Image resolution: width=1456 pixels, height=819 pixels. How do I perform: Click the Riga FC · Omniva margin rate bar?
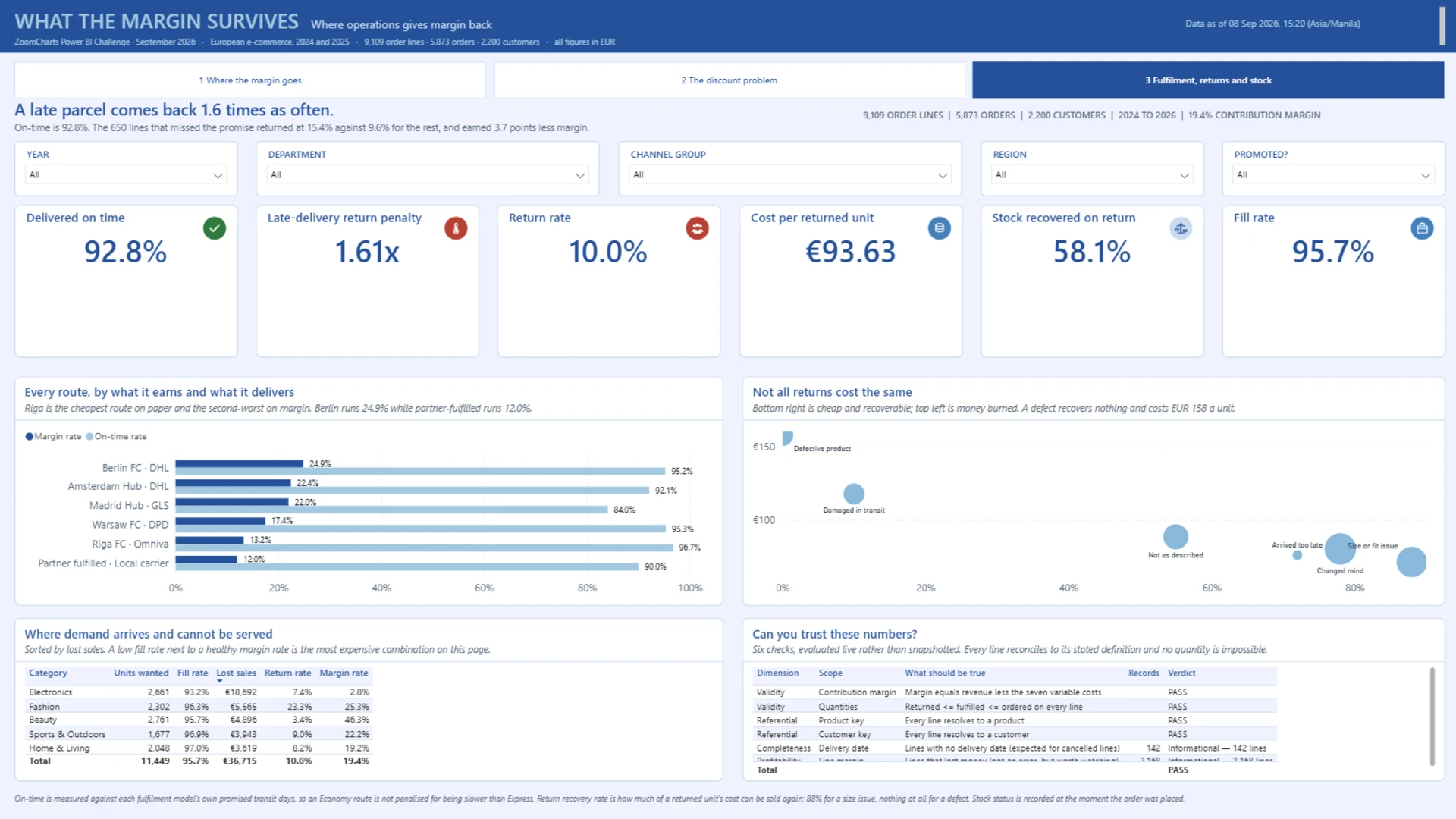[x=210, y=540]
